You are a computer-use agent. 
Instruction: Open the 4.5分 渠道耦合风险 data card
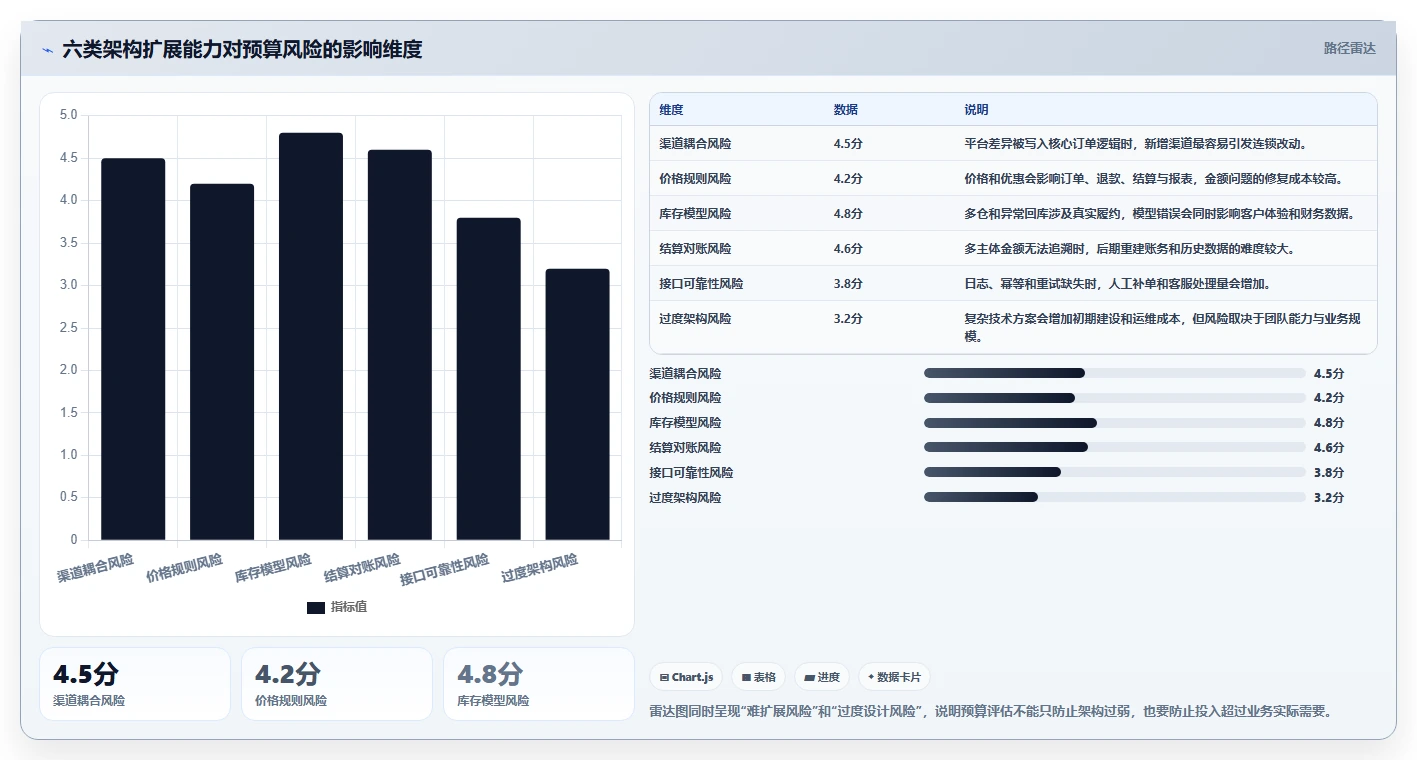[x=135, y=684]
